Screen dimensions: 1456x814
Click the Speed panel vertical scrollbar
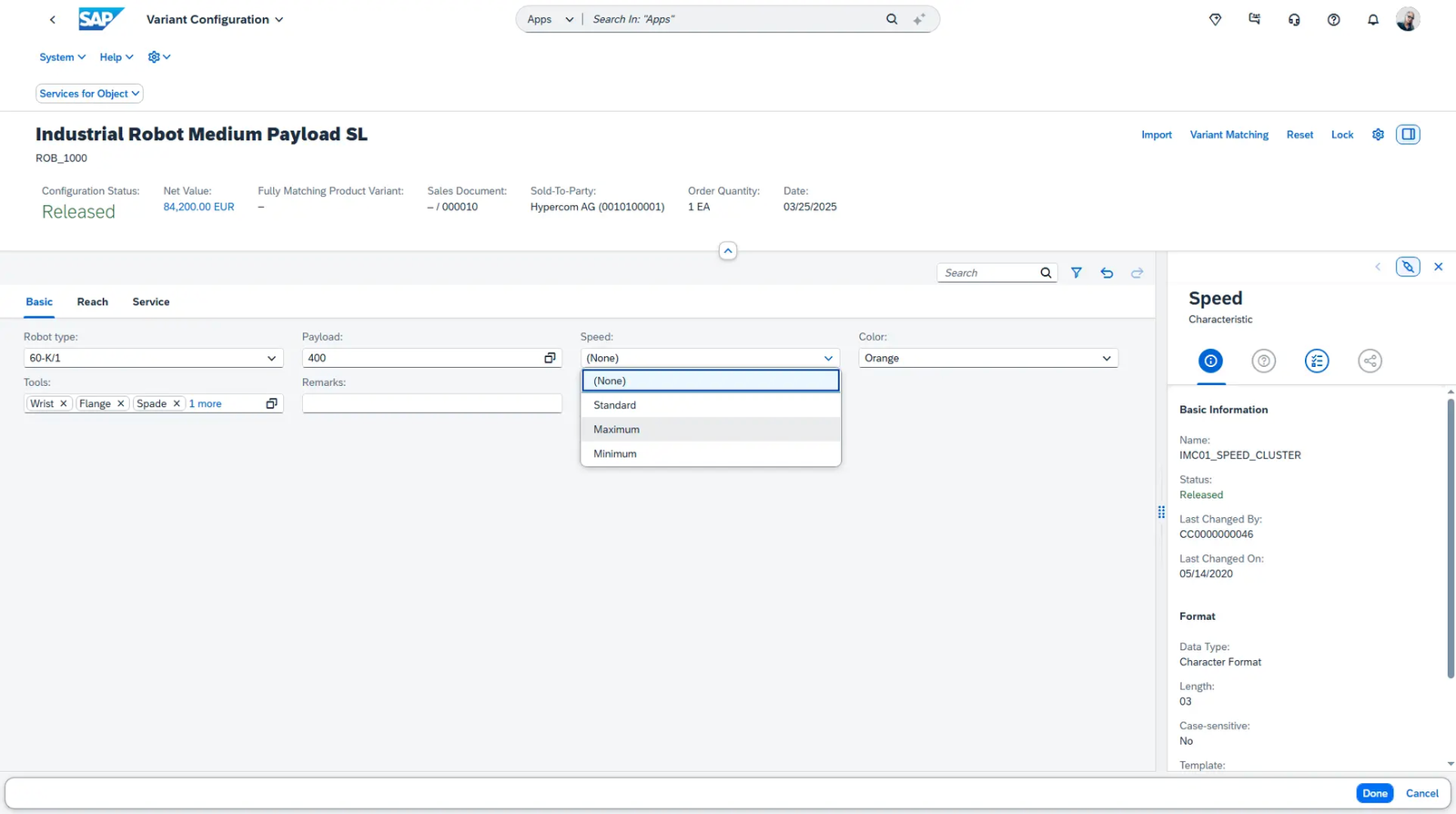pyautogui.click(x=1450, y=537)
